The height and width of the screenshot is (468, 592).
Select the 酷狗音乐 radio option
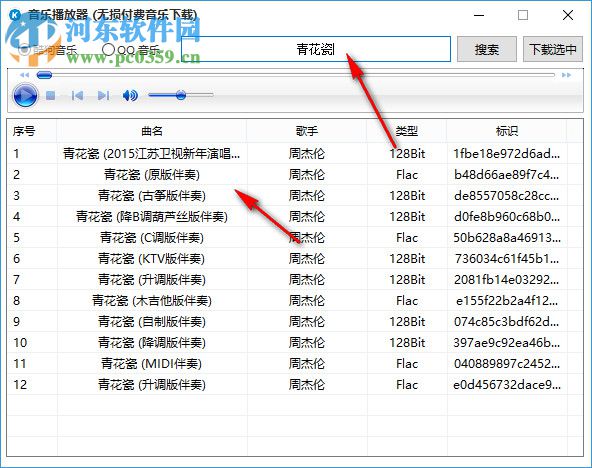(48, 49)
